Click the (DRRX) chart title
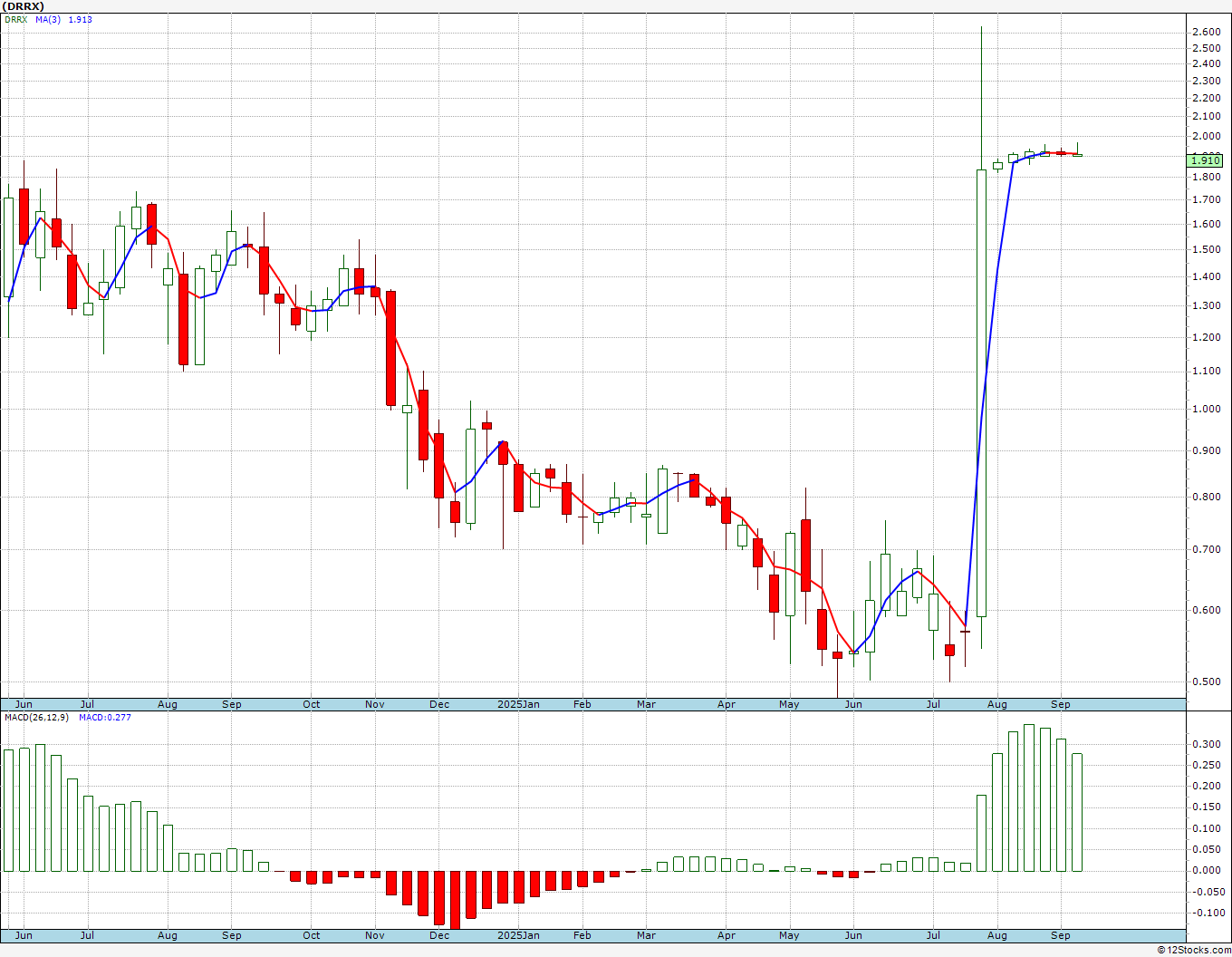This screenshot has height=957, width=1232. point(22,6)
